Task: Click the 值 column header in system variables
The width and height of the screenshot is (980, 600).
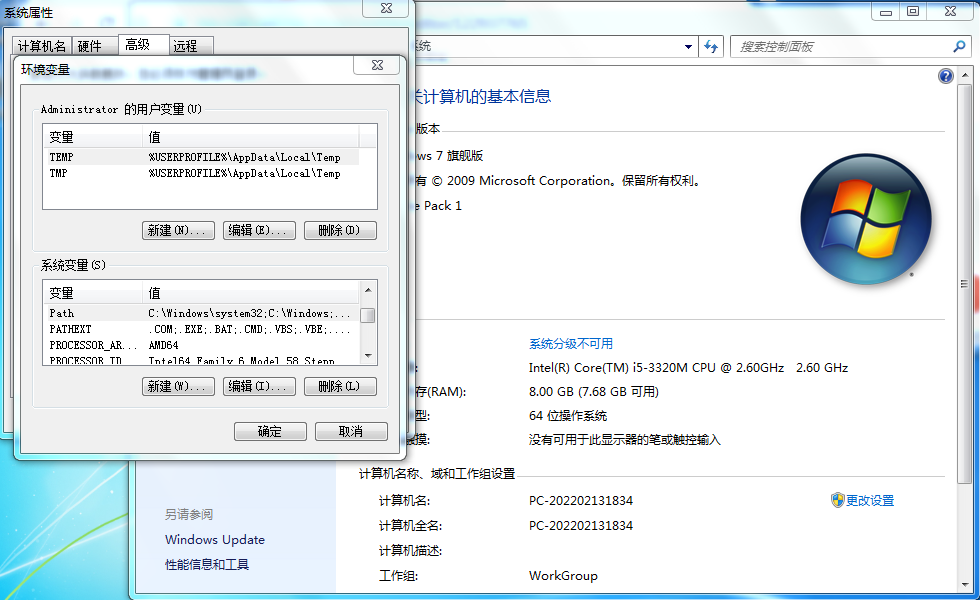Action: coord(251,293)
